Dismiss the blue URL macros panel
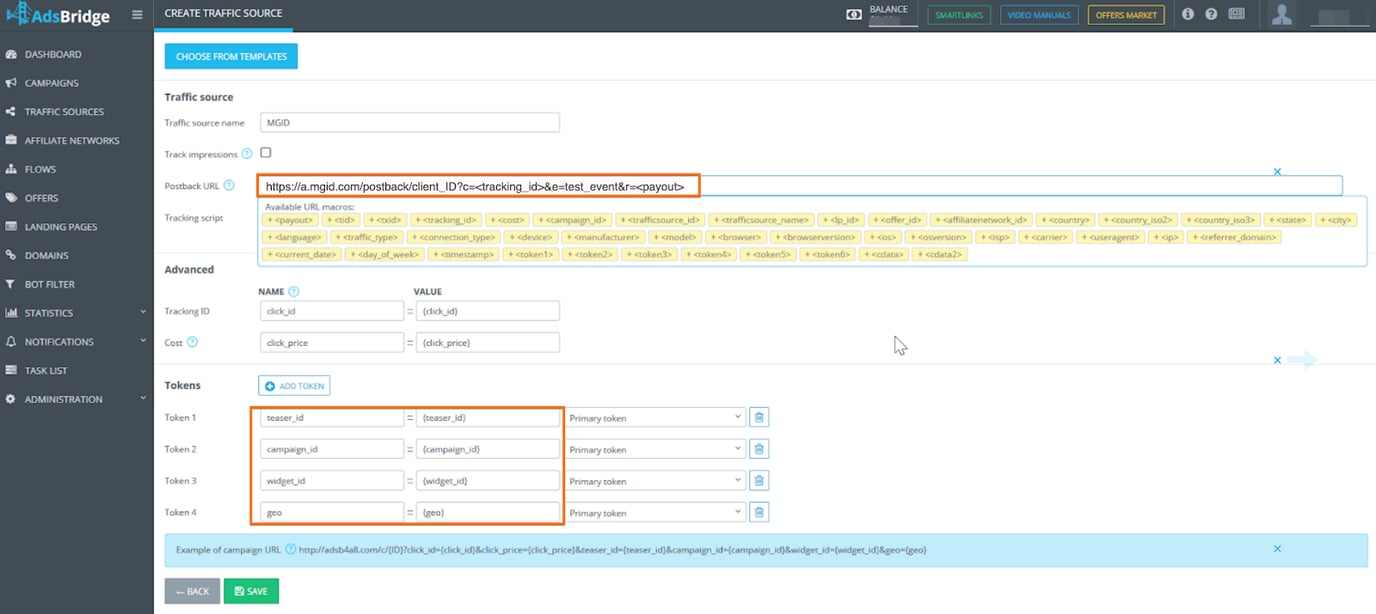This screenshot has height=614, width=1376. pos(1277,171)
